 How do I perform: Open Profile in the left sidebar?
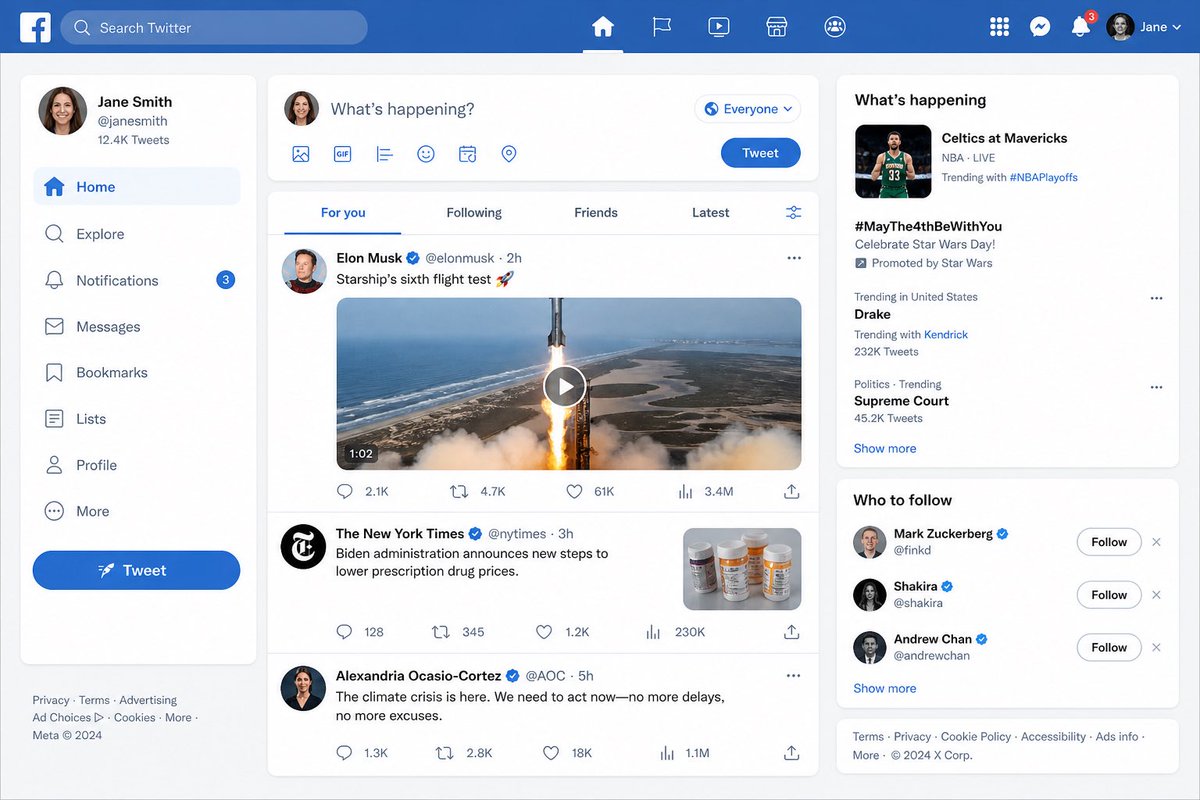137,465
